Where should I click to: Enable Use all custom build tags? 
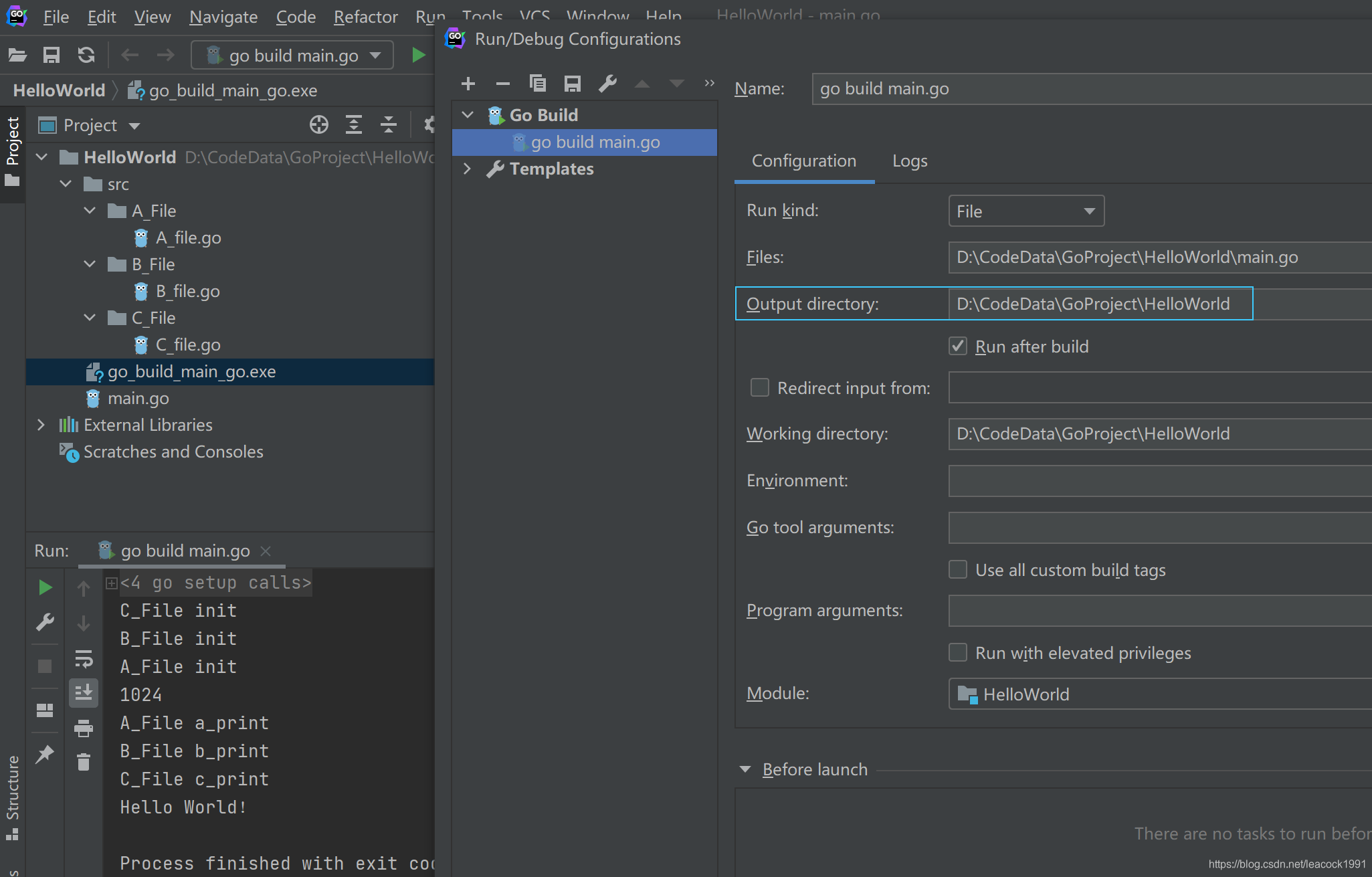(x=958, y=569)
